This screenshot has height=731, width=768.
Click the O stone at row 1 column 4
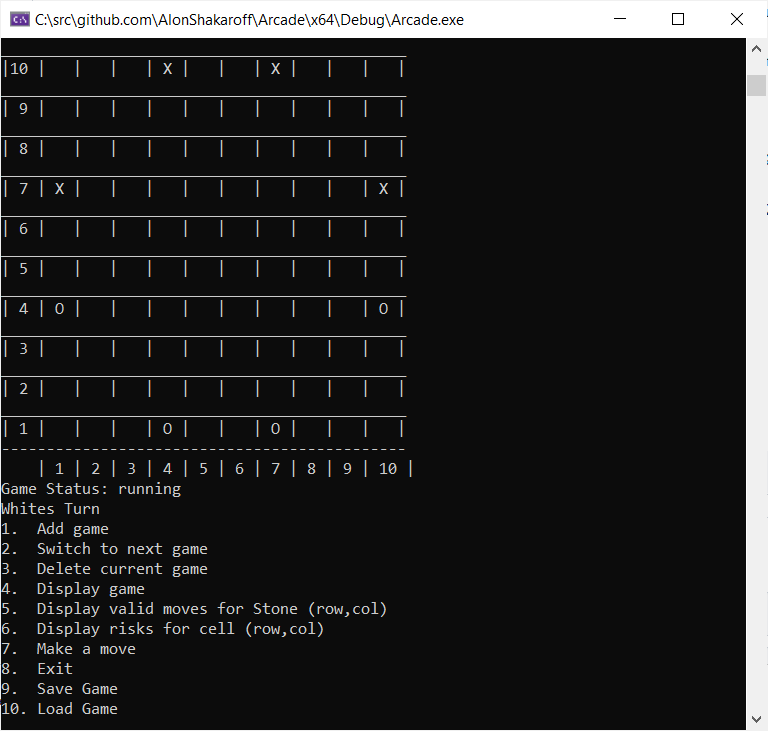point(168,429)
